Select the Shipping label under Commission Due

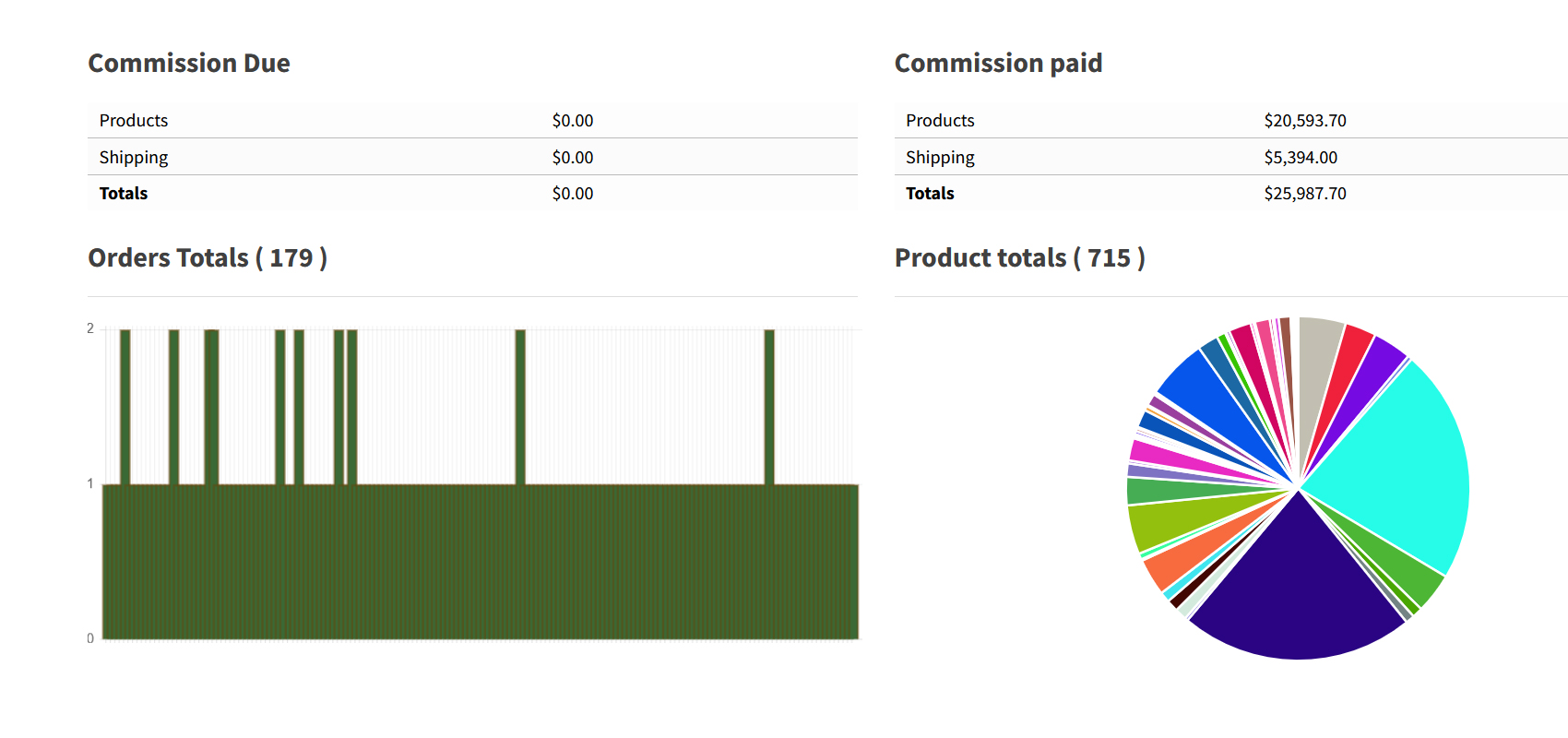(134, 158)
